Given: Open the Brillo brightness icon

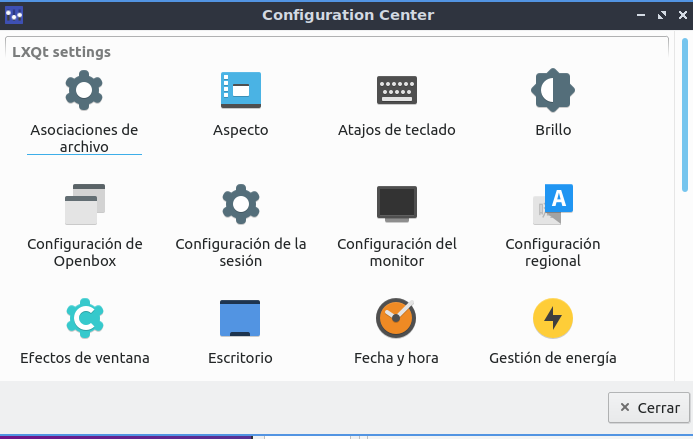Looking at the screenshot, I should 552,91.
